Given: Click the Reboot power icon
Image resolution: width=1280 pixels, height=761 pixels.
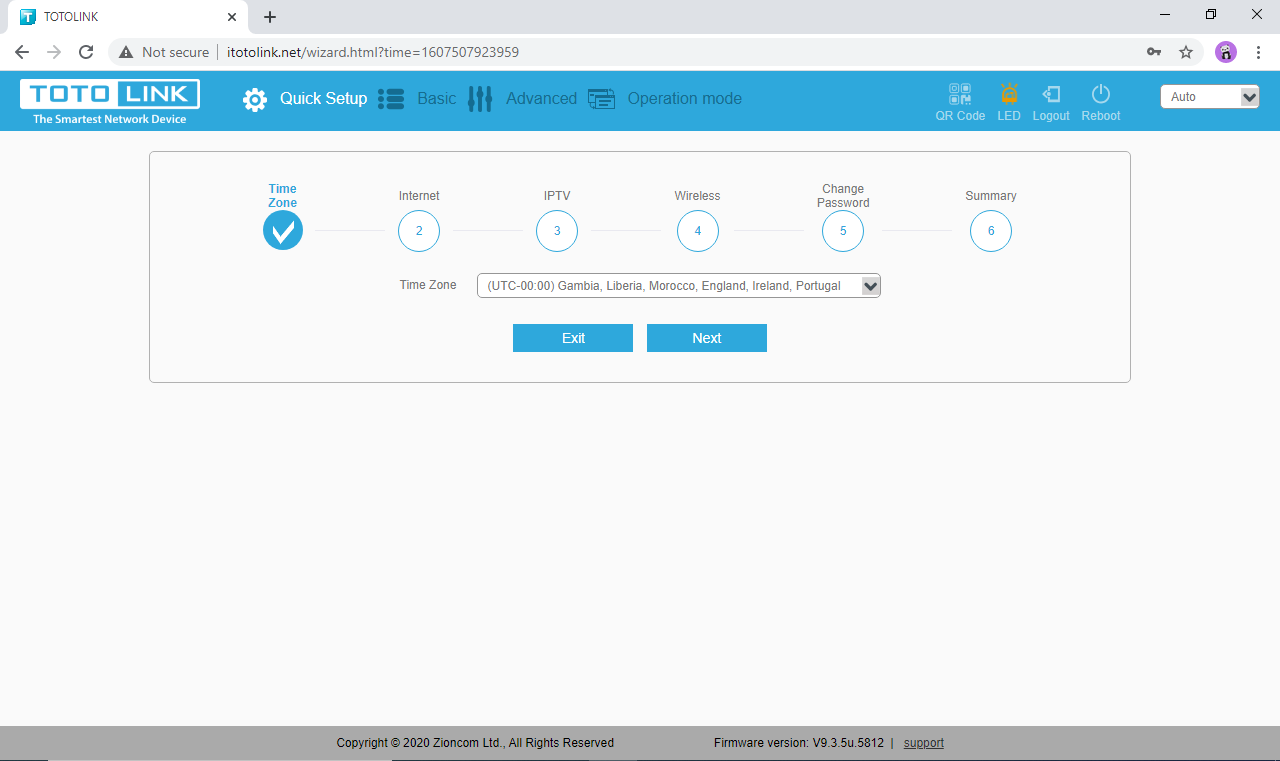Looking at the screenshot, I should (1101, 94).
